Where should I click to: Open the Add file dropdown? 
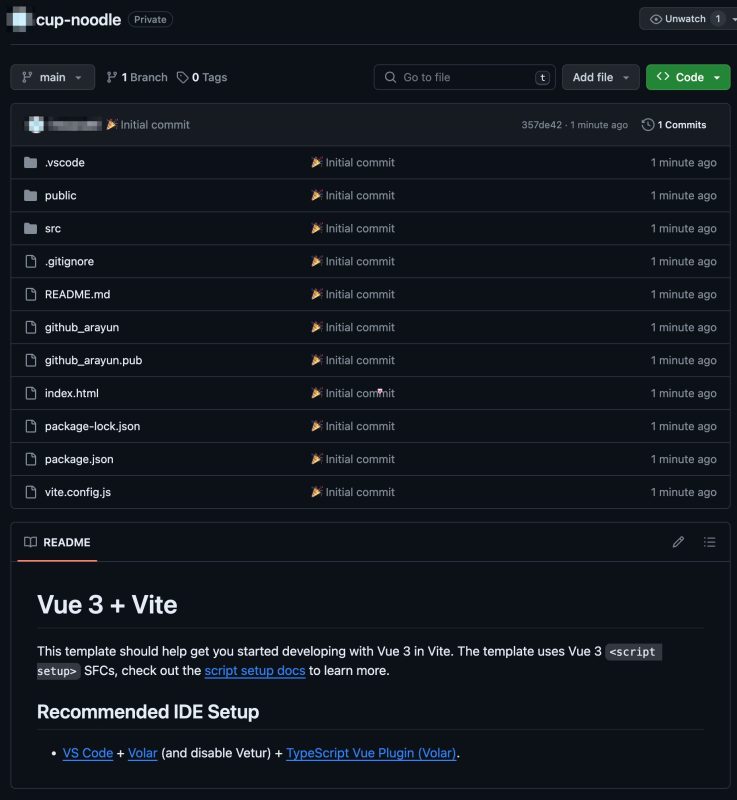click(601, 77)
